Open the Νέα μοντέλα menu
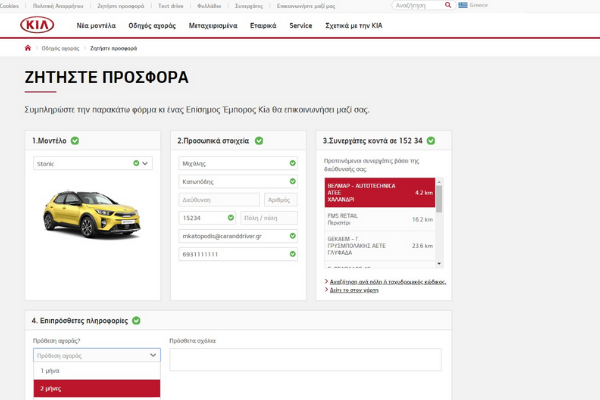The image size is (600, 400). click(96, 26)
